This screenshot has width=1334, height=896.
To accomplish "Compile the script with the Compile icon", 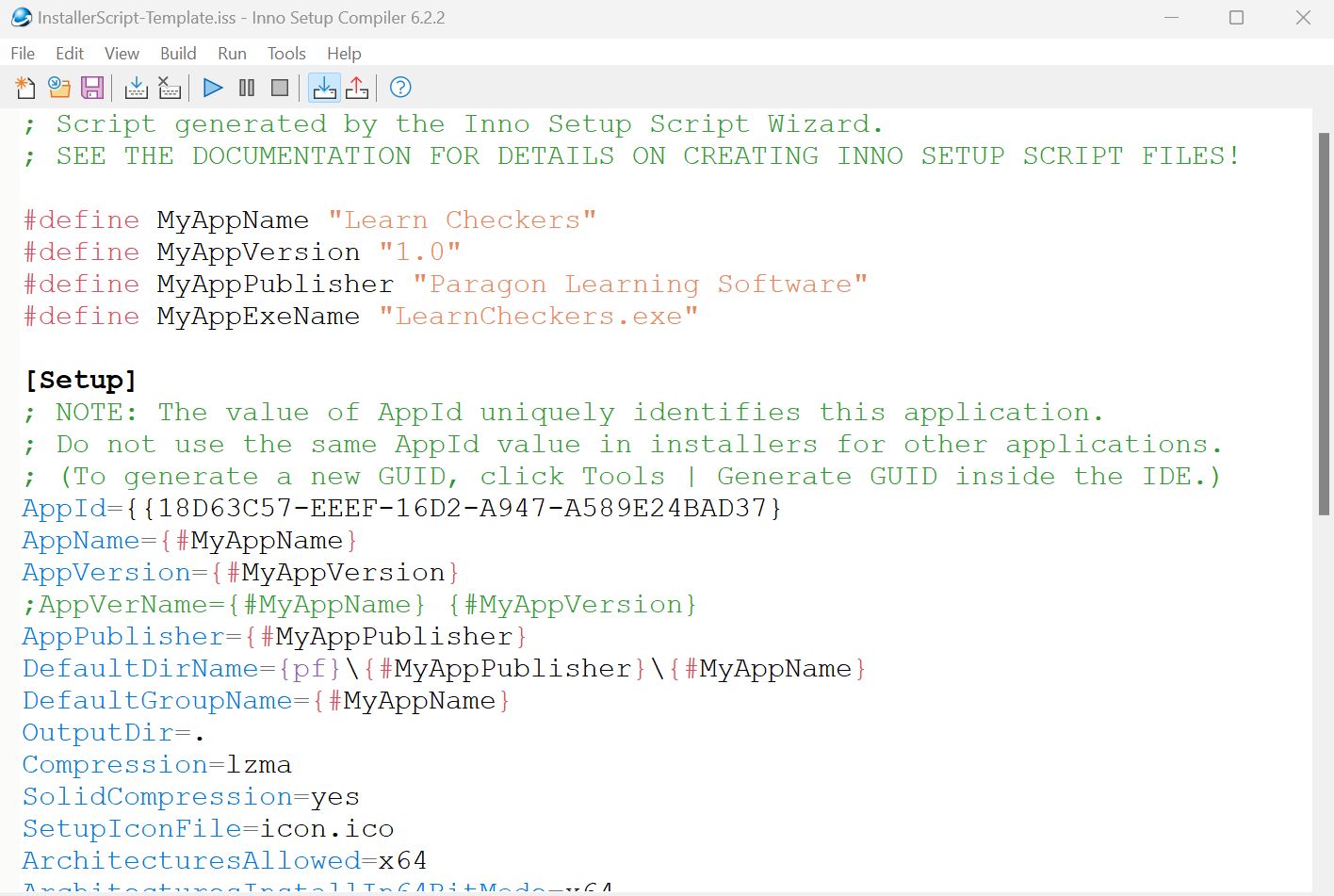I will [x=136, y=88].
